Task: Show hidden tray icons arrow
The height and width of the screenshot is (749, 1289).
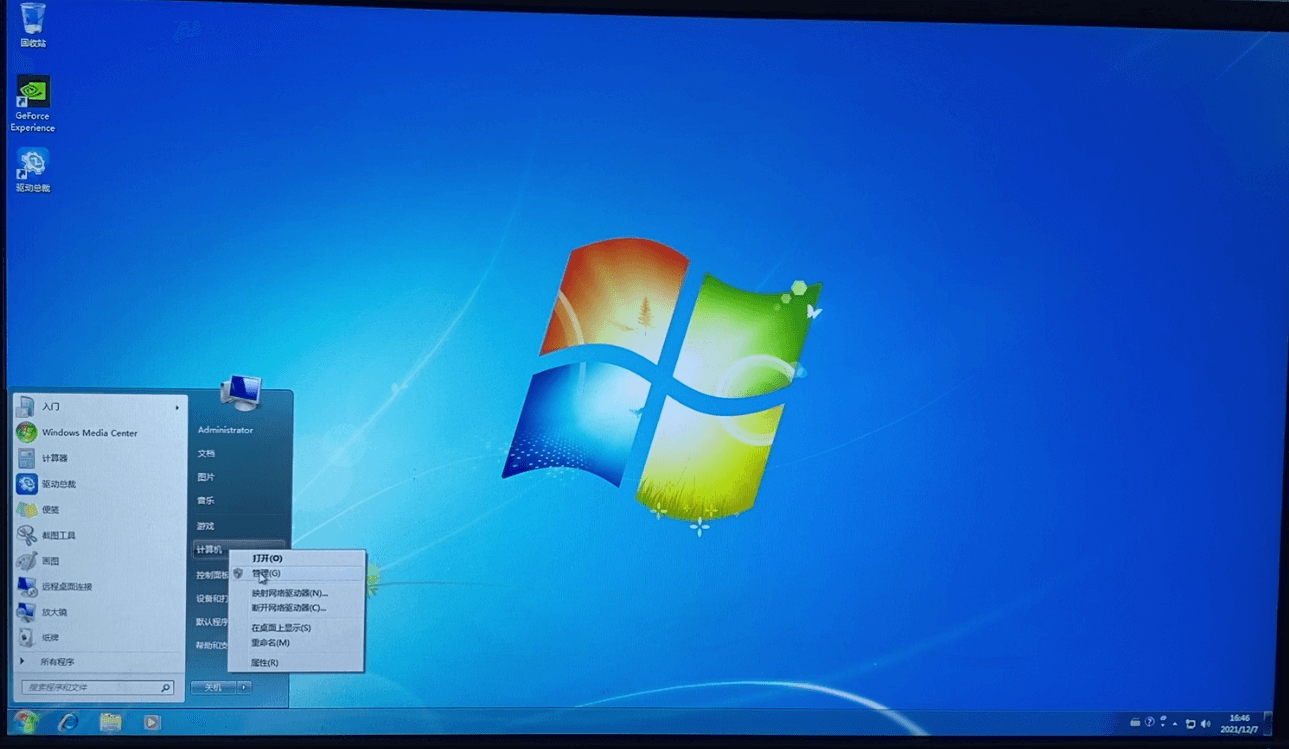Action: [1176, 722]
